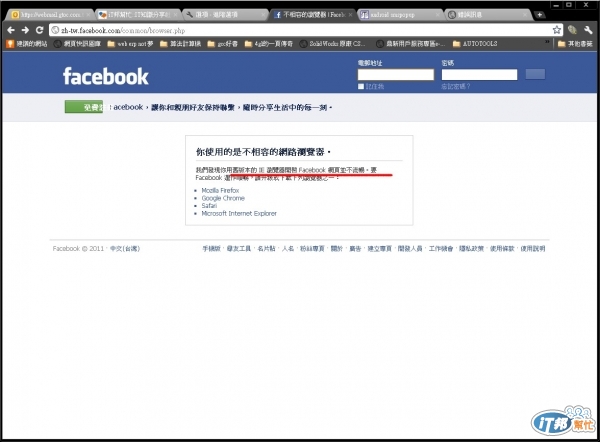Click the 使用條款 footer link
This screenshot has width=600, height=442.
coord(502,248)
